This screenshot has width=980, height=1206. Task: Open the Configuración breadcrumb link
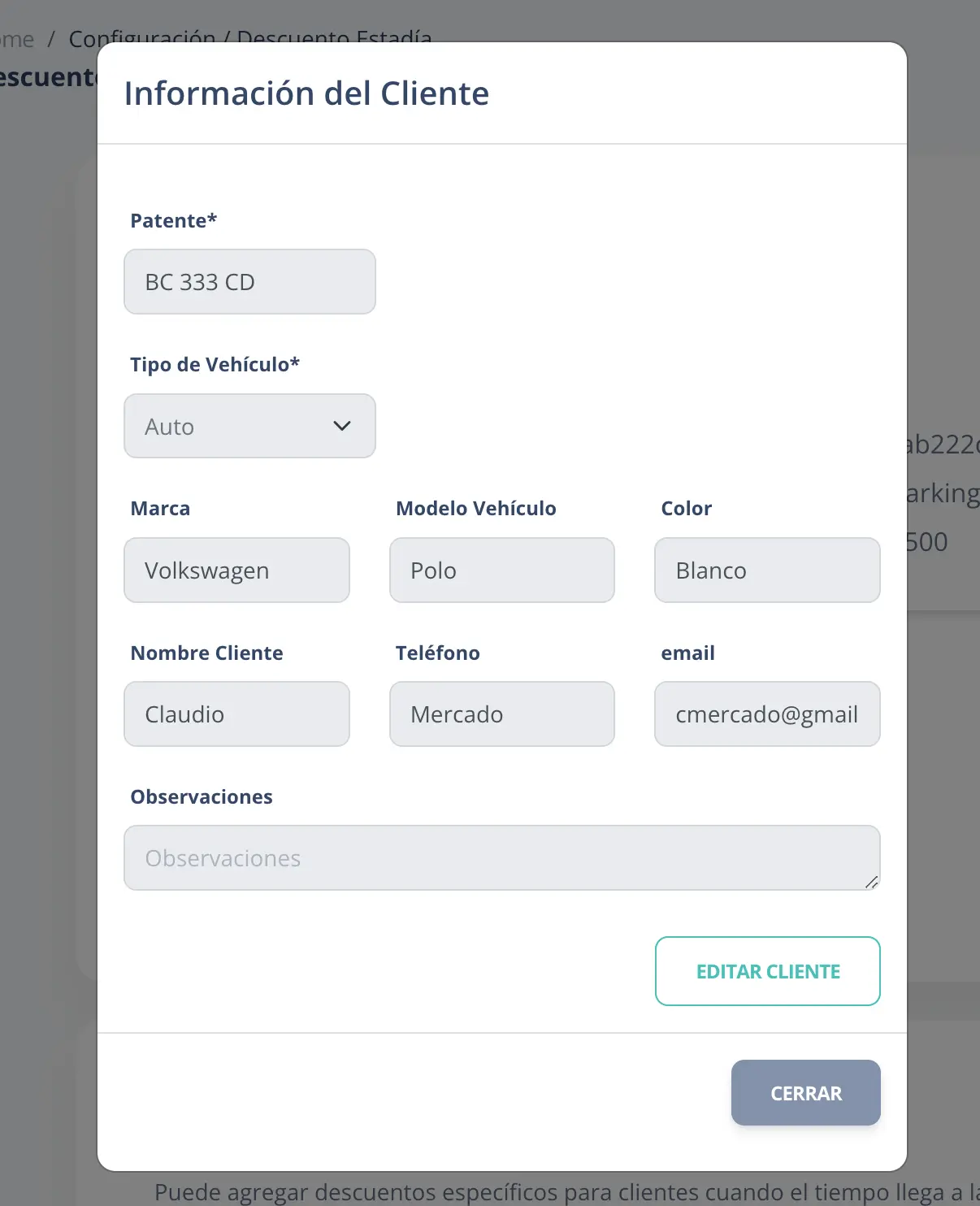pyautogui.click(x=145, y=38)
